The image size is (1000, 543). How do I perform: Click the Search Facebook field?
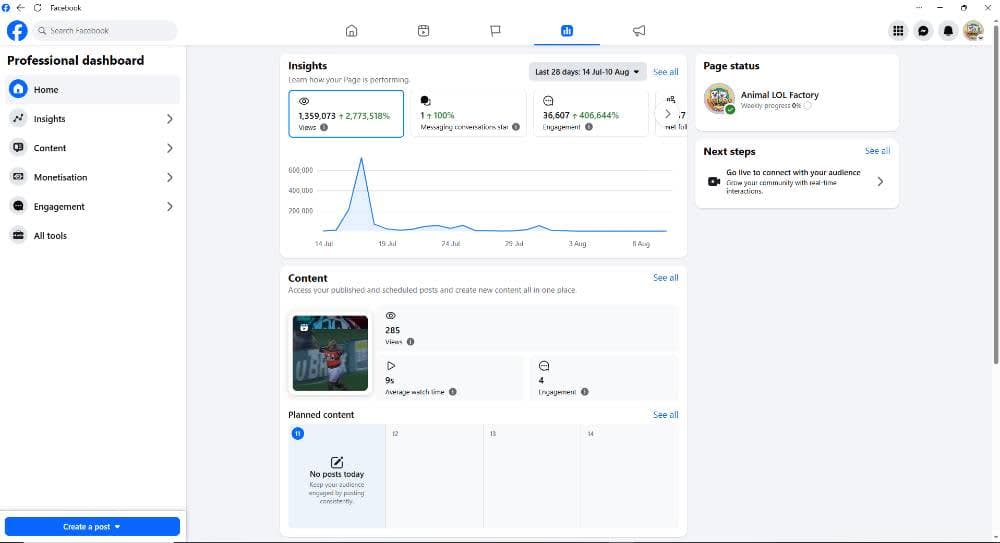tap(105, 31)
